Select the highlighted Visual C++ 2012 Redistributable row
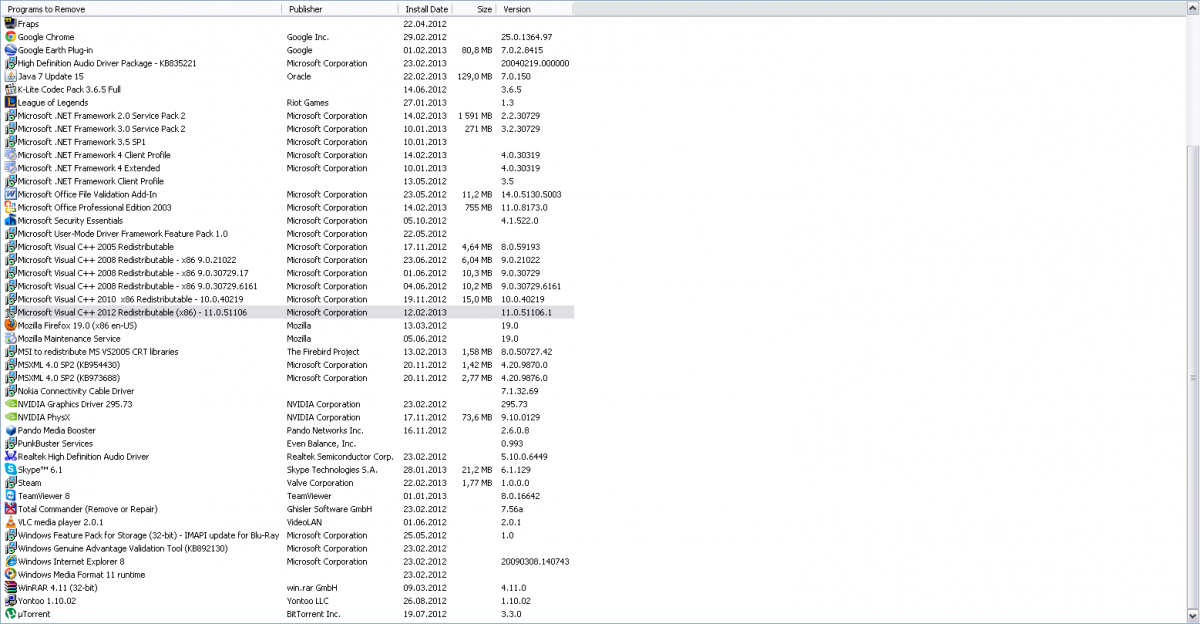The height and width of the screenshot is (624, 1200). coord(288,312)
